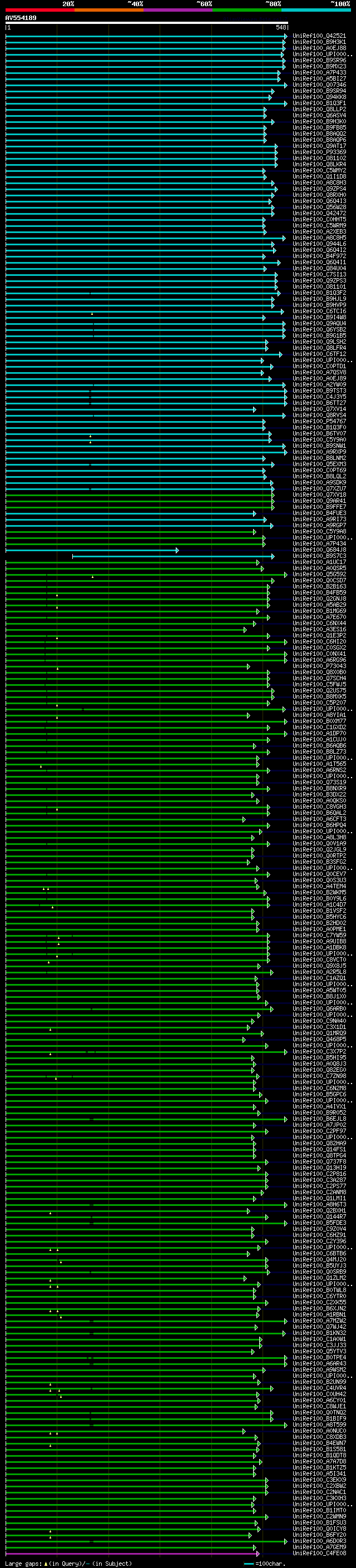Click the orange ~40% identity legend segment

[109, 10]
